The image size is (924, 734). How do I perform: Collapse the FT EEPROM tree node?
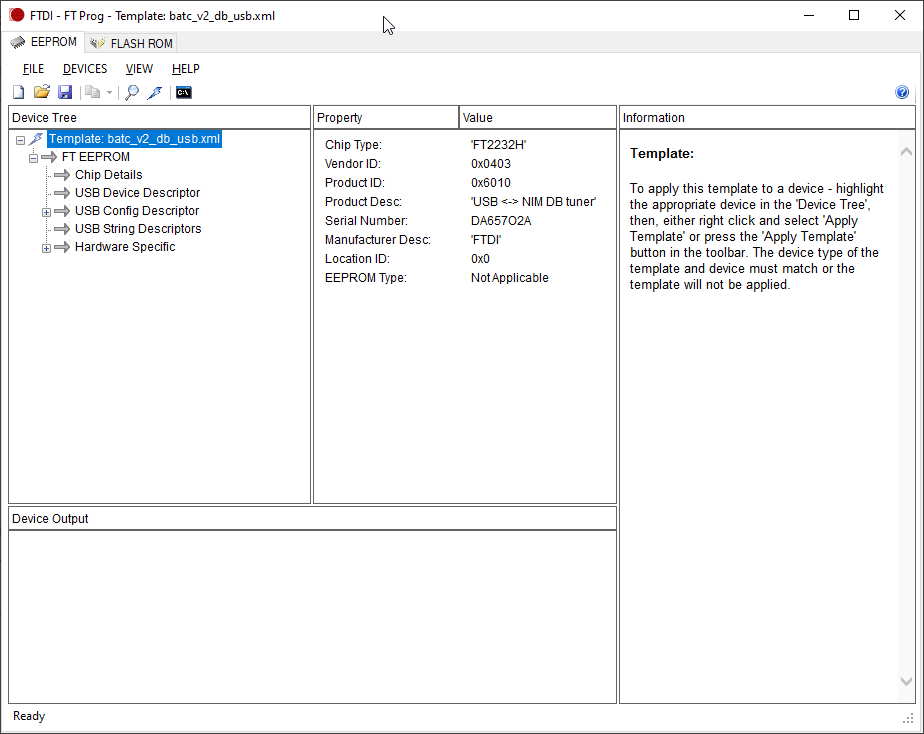click(34, 158)
